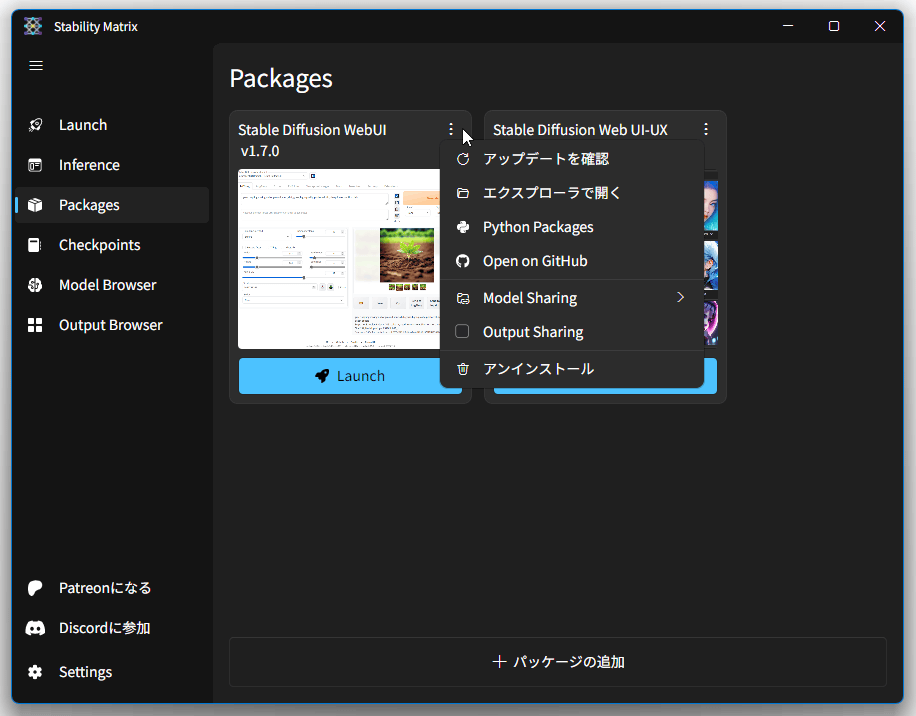Click the Packages page heading
Image resolution: width=916 pixels, height=716 pixels.
coord(281,78)
